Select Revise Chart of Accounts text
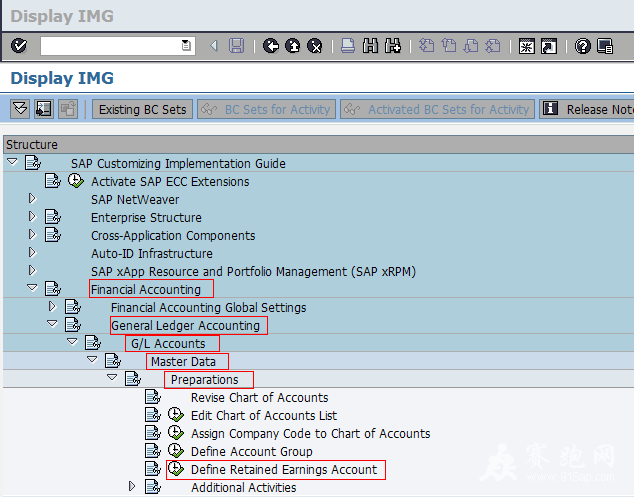The width and height of the screenshot is (634, 497). point(260,398)
